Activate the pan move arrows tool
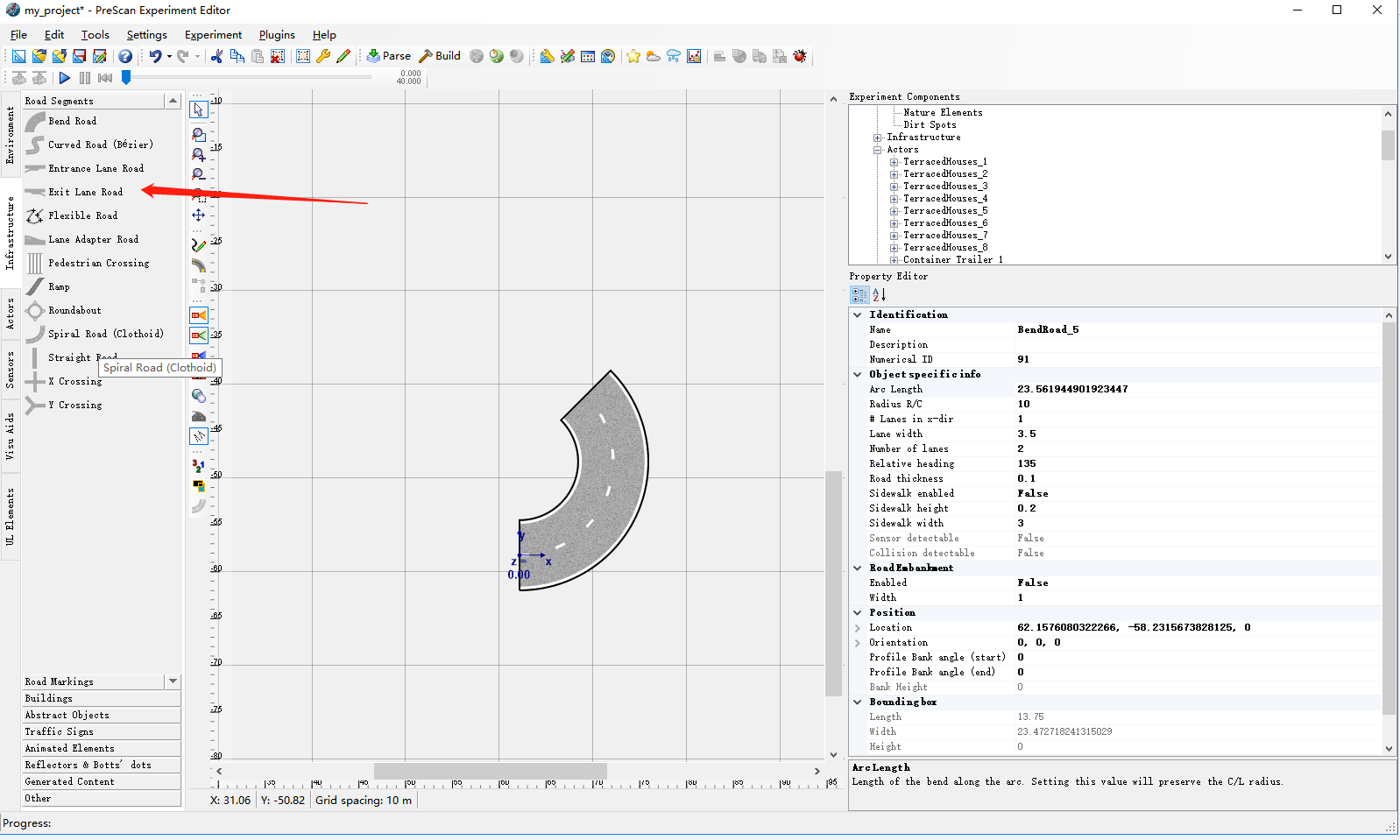The width and height of the screenshot is (1400, 840). click(199, 215)
